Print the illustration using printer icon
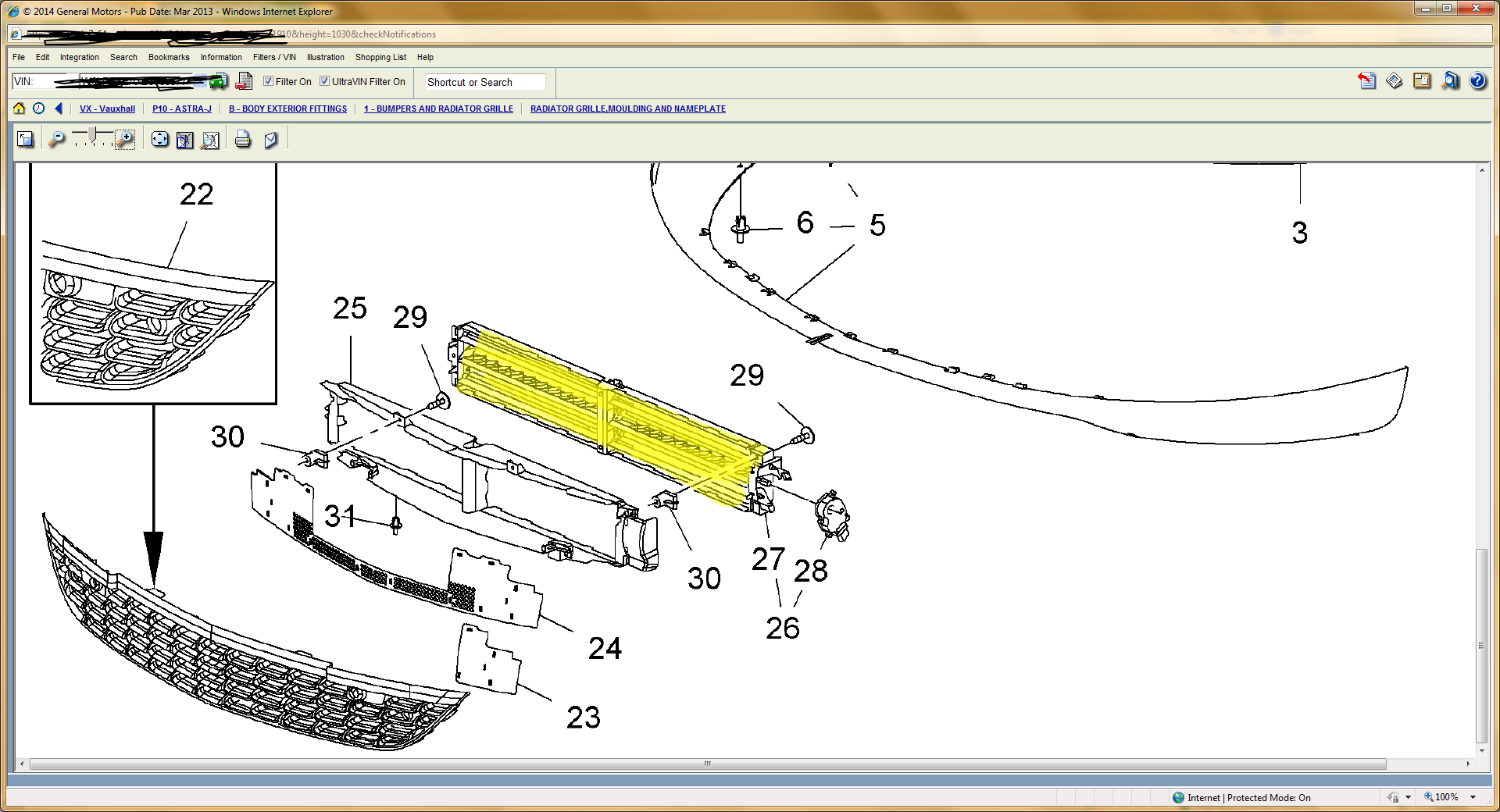The width and height of the screenshot is (1500, 812). (243, 140)
